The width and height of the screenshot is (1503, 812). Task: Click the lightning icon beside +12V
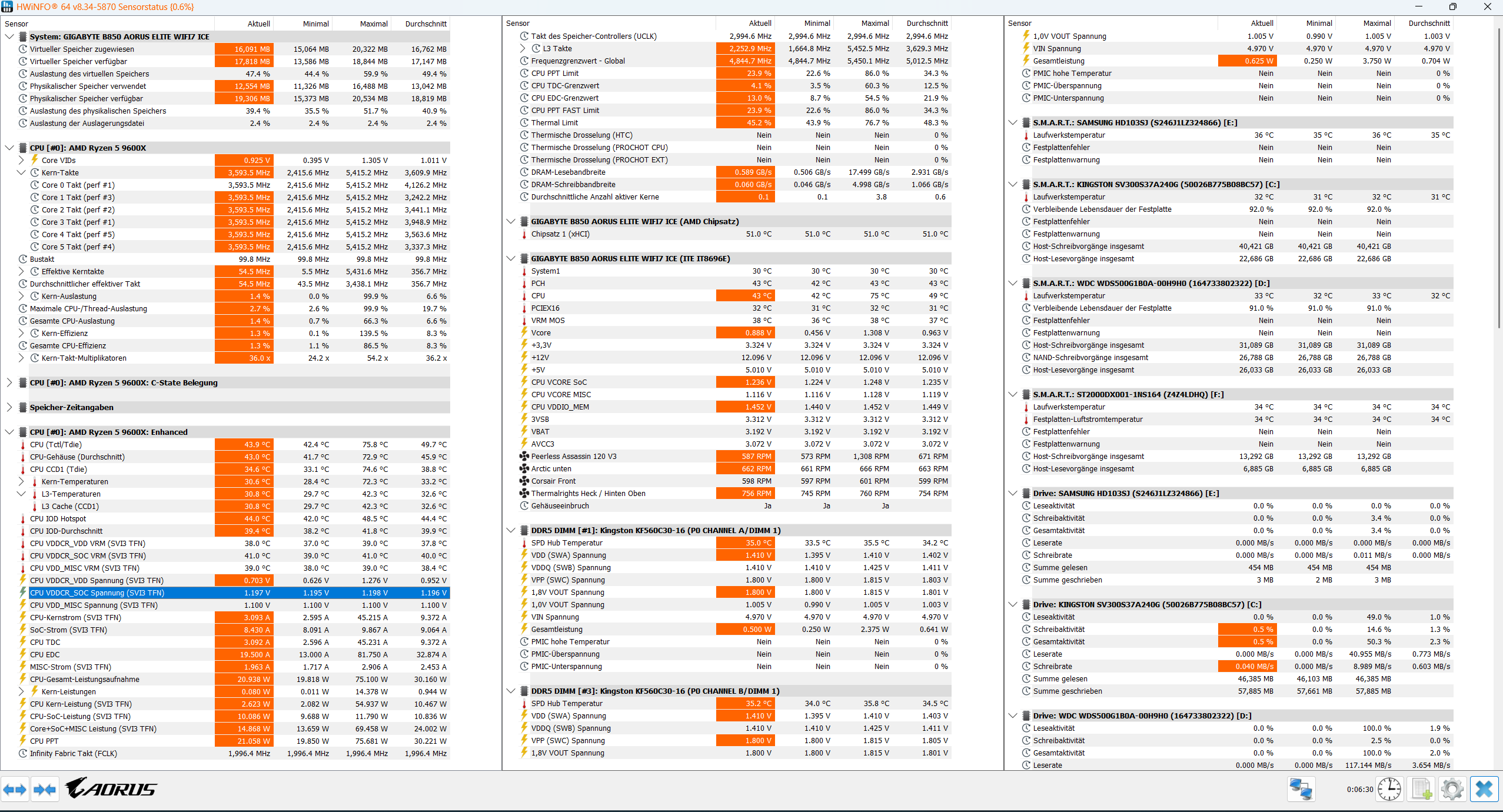point(524,358)
